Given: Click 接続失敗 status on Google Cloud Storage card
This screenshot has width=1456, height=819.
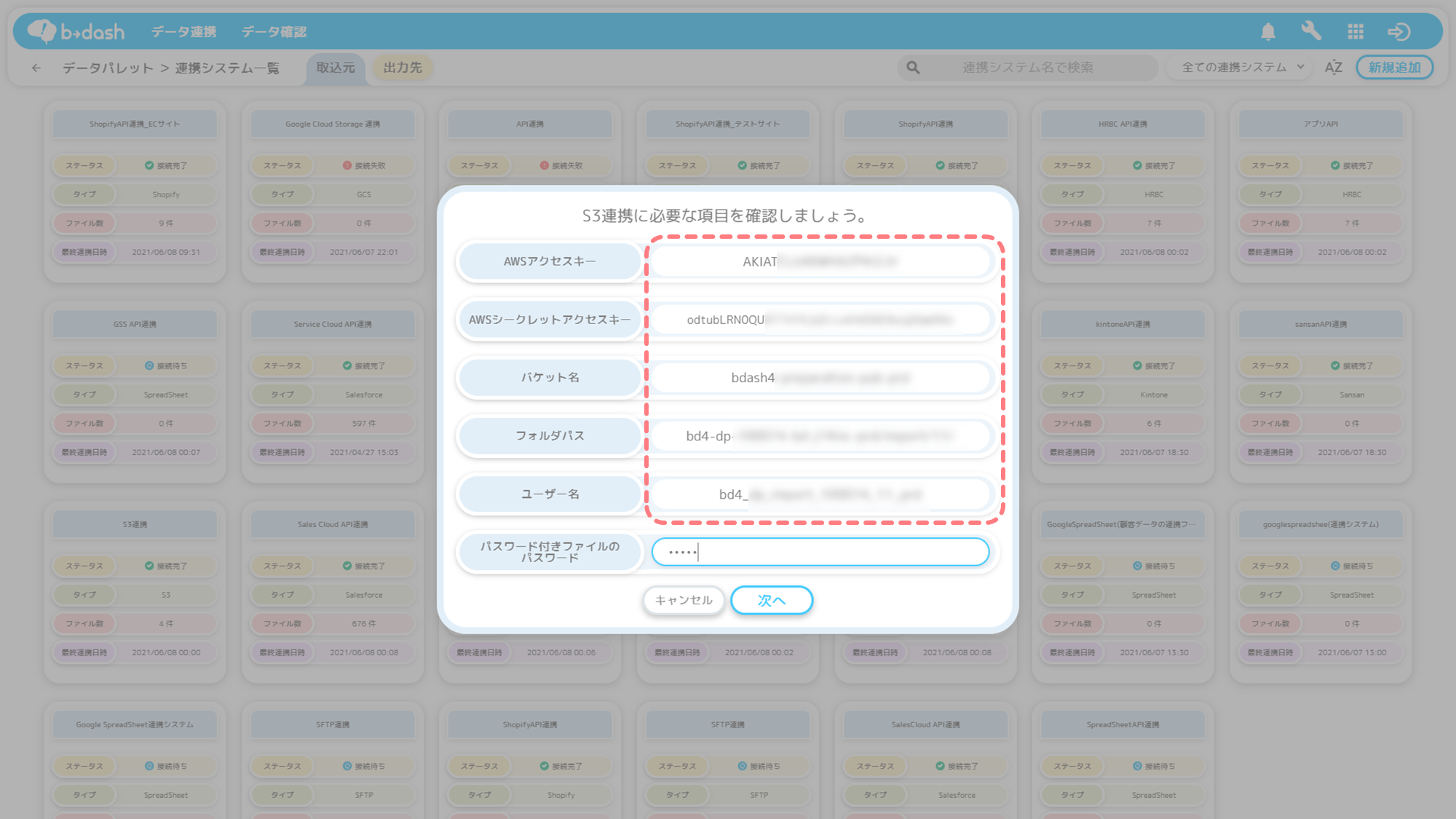Looking at the screenshot, I should pos(364,166).
